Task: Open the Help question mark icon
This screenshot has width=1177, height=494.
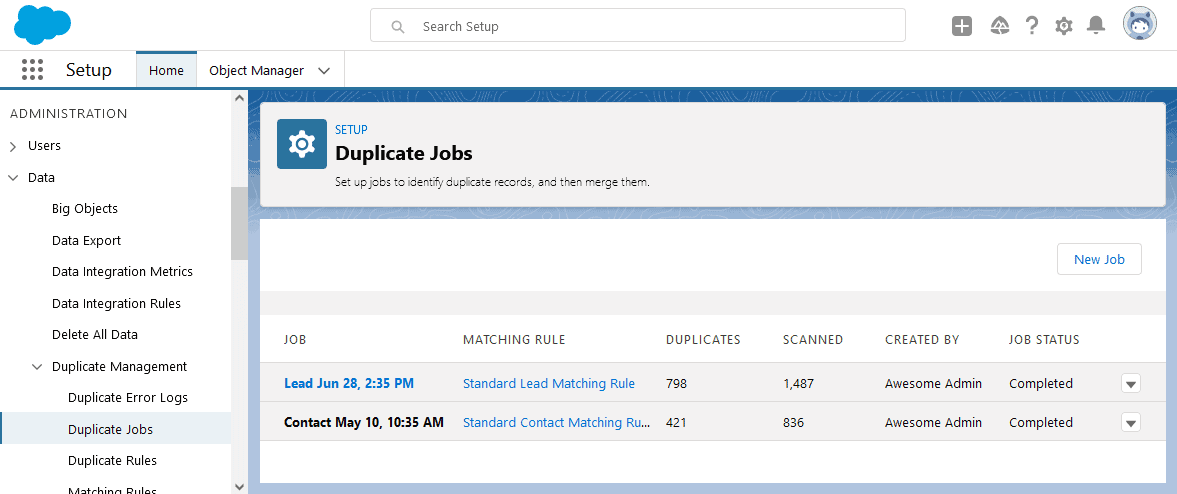Action: pos(1032,26)
